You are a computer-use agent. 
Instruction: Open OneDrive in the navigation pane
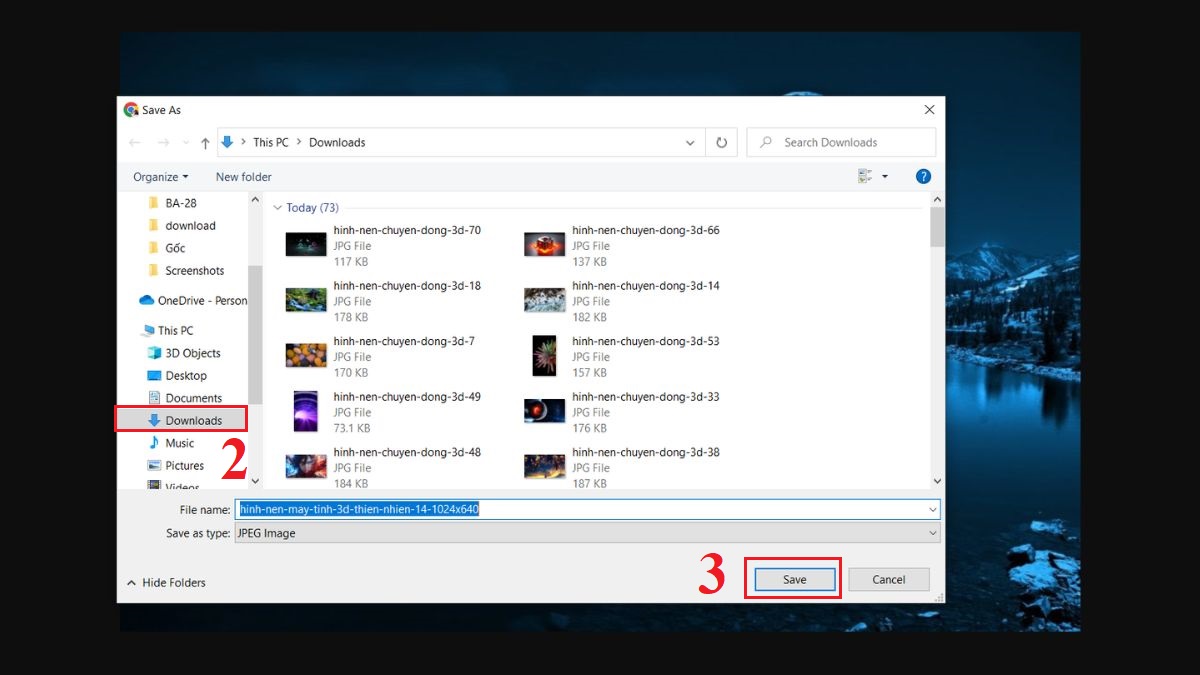coord(201,300)
